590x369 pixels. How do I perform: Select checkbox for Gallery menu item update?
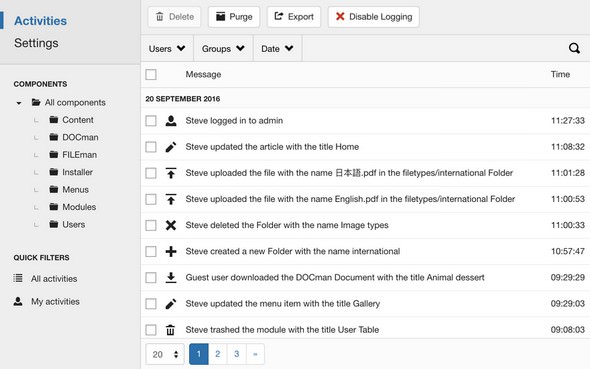[151, 304]
